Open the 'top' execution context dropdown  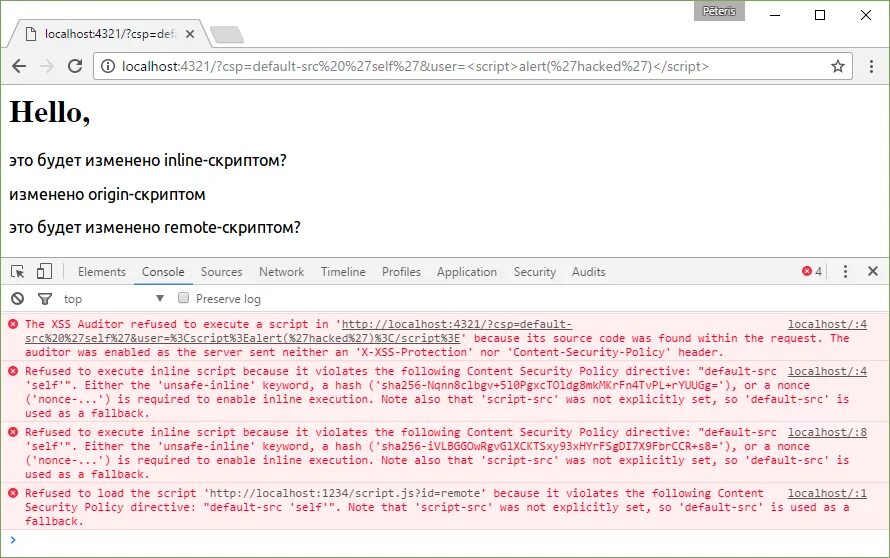113,299
